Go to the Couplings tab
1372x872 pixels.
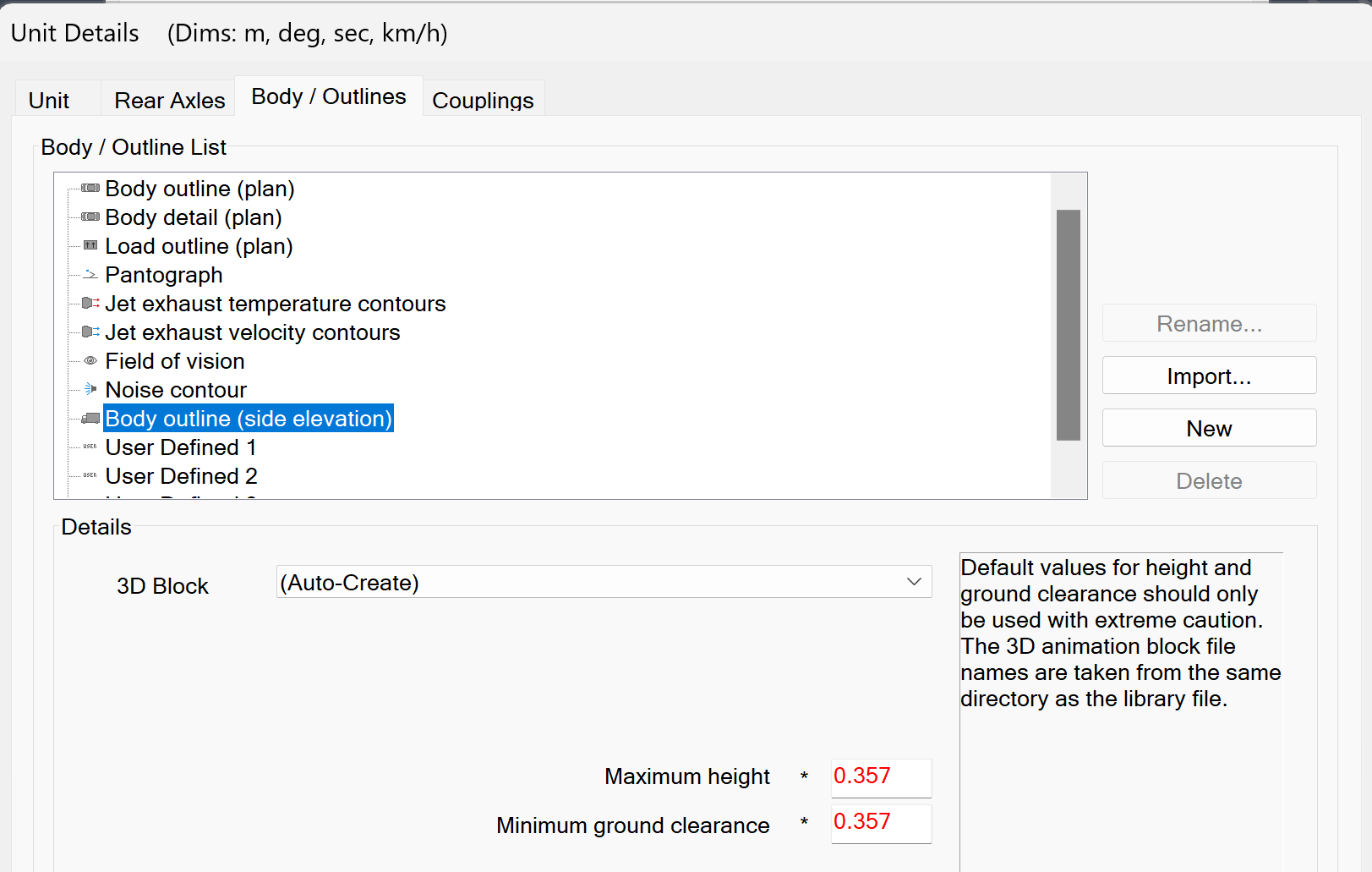click(x=483, y=101)
